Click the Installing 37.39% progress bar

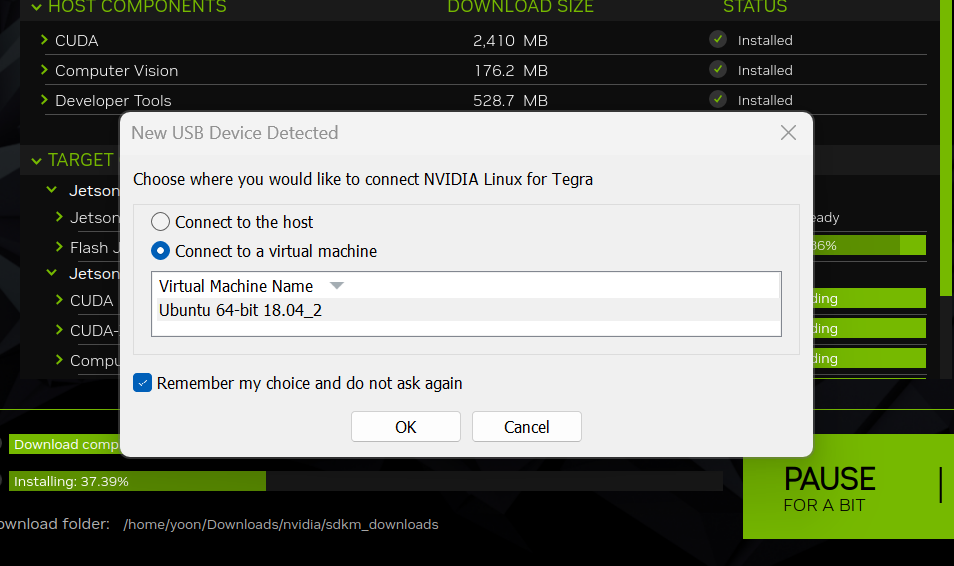coord(365,481)
